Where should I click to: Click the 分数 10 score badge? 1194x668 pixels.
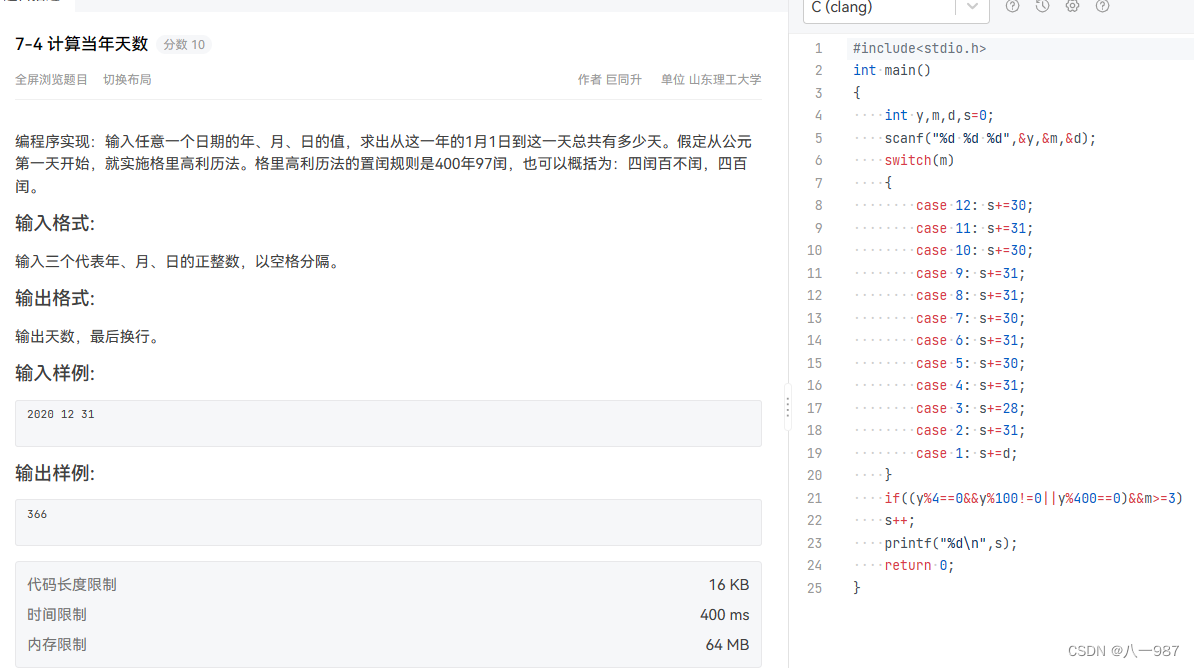pos(183,44)
